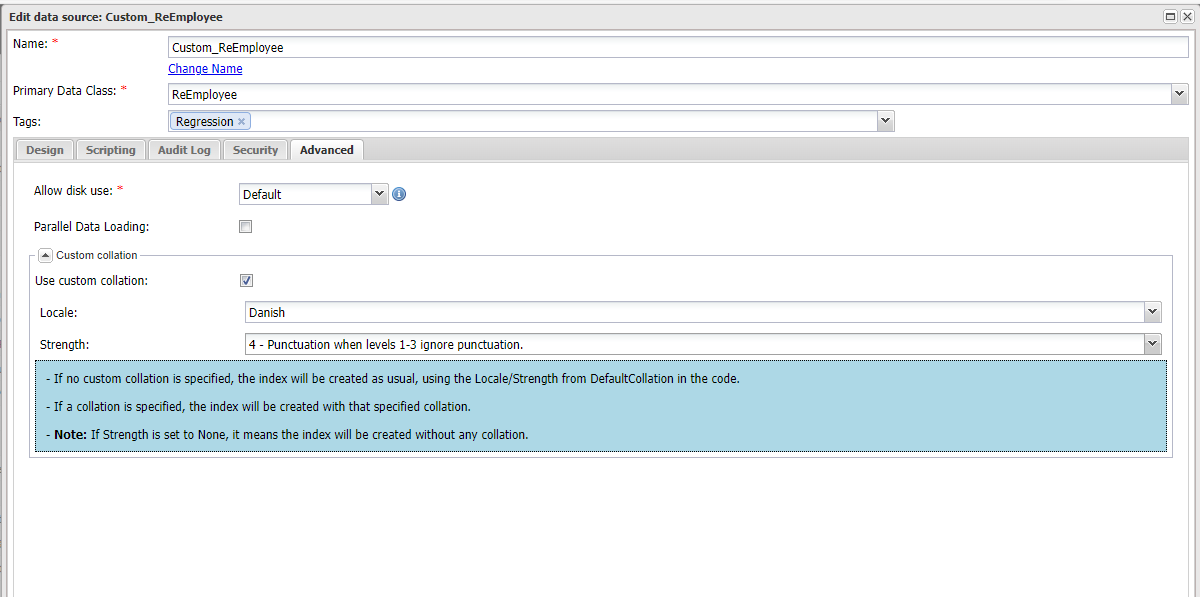Click the Strength field text value
Image resolution: width=1200 pixels, height=597 pixels.
(386, 344)
